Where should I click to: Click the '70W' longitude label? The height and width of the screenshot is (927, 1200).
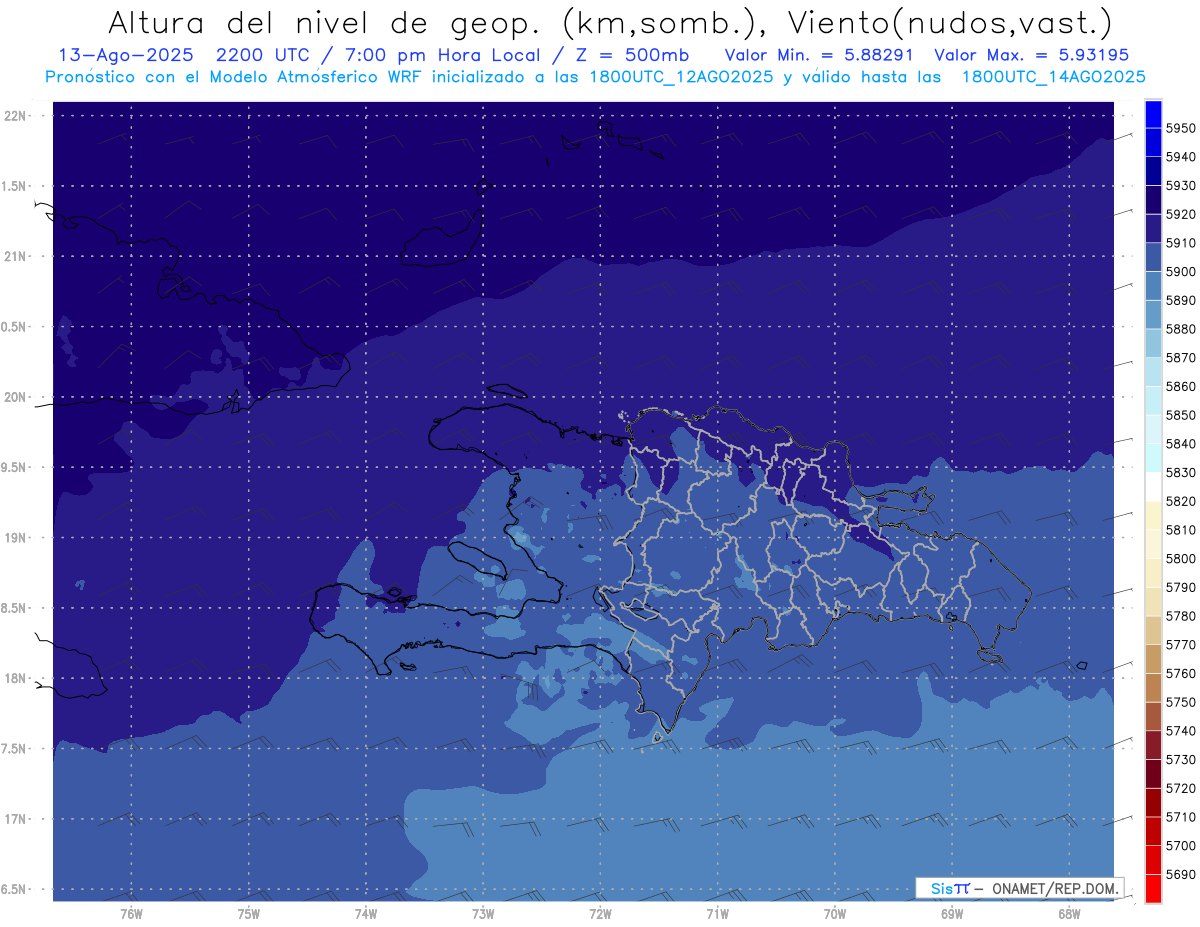(x=834, y=913)
